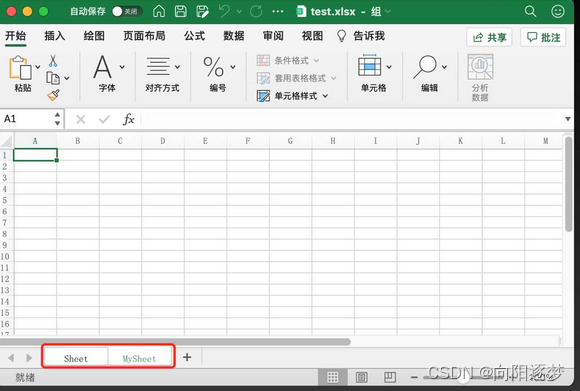
Task: Expand the paste options dropdown arrow
Action: pyautogui.click(x=38, y=67)
